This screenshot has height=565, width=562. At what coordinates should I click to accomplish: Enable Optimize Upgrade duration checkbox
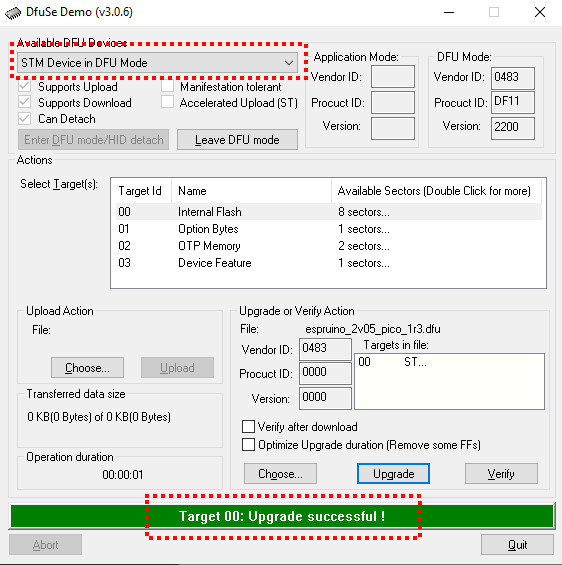click(x=248, y=445)
